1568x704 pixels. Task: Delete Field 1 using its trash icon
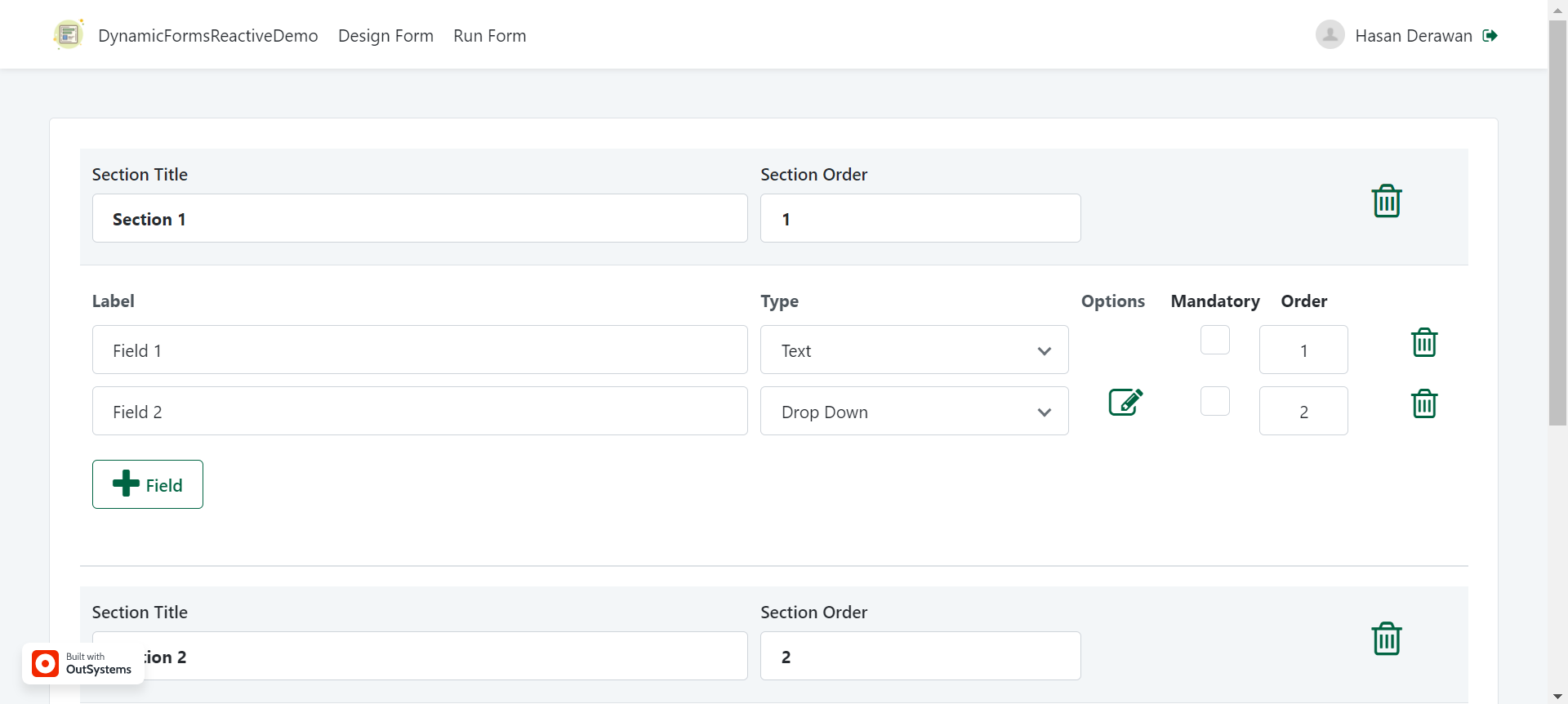tap(1424, 342)
